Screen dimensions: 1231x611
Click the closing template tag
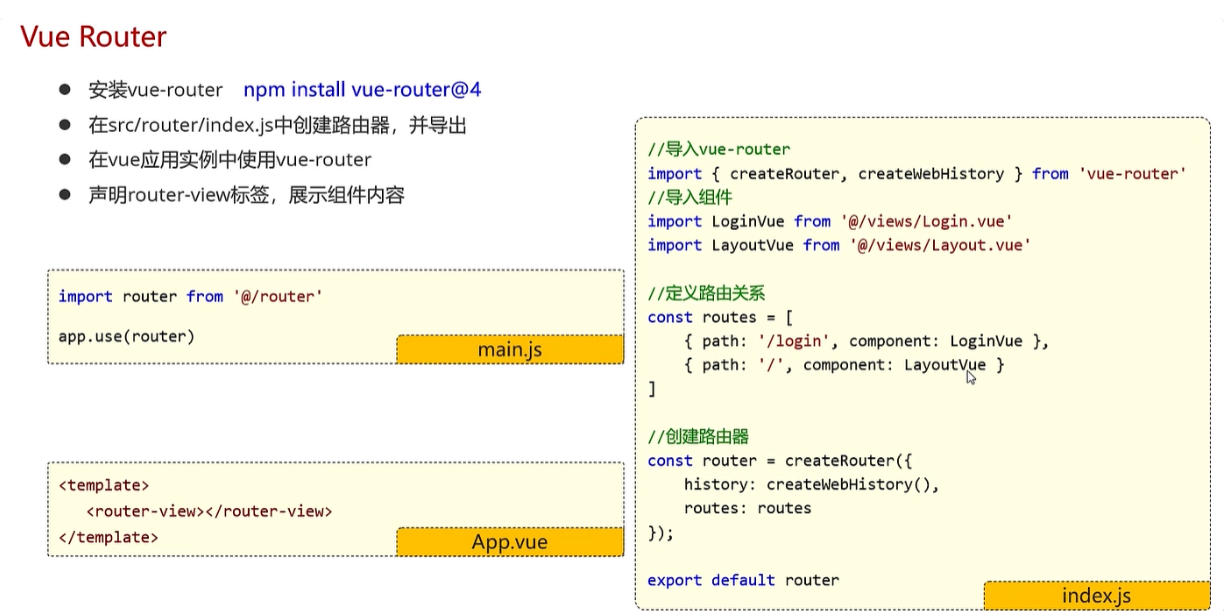point(108,537)
